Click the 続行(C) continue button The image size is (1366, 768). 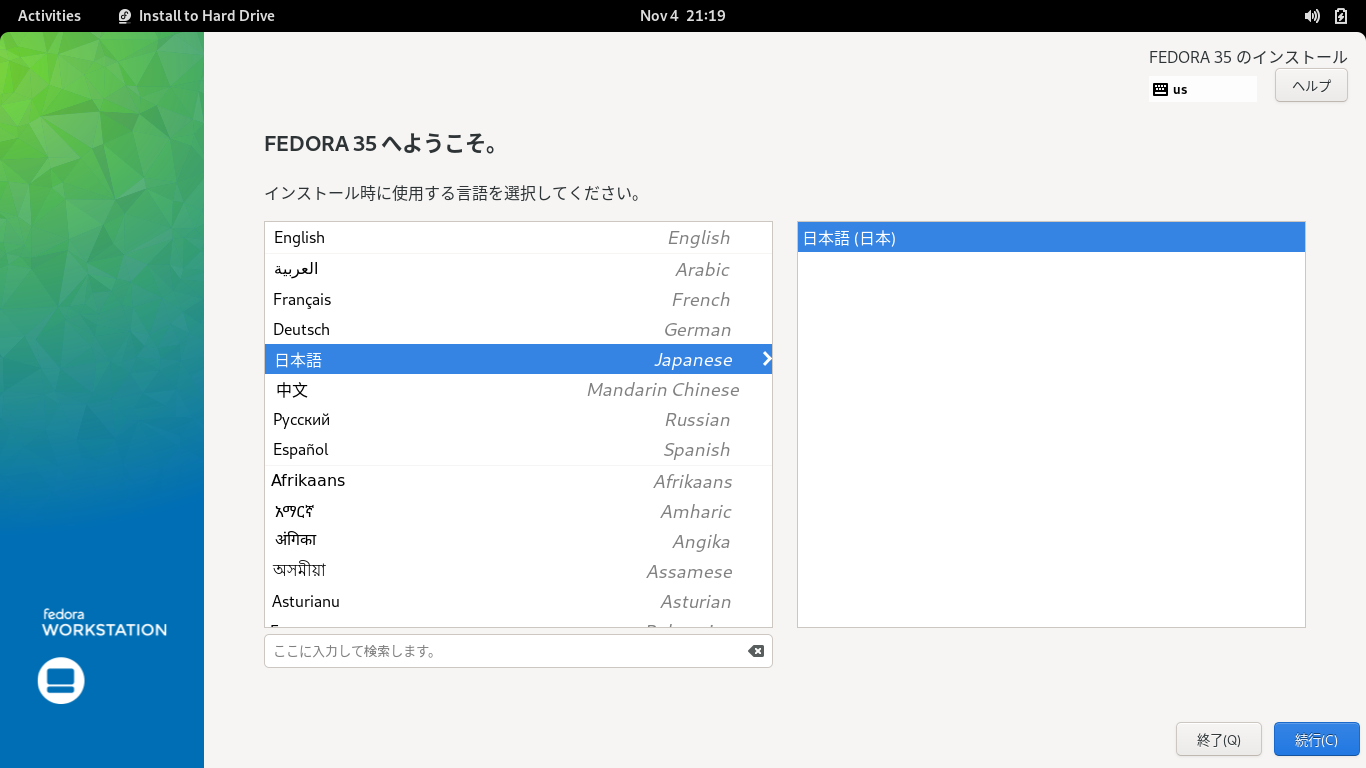pyautogui.click(x=1316, y=739)
